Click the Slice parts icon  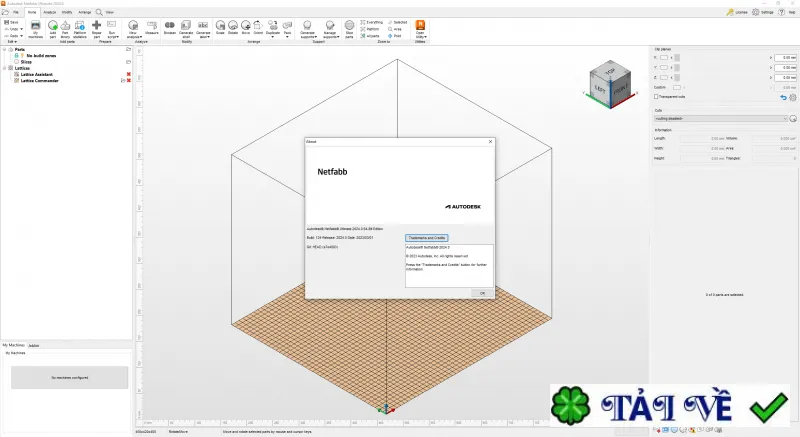click(x=349, y=30)
